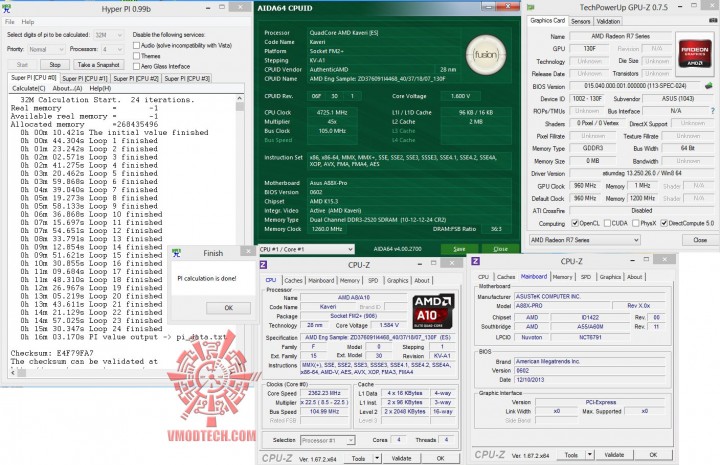Click the Hyper PI log vertical scrollbar
Image resolution: width=720 pixels, height=465 pixels.
coord(240,234)
